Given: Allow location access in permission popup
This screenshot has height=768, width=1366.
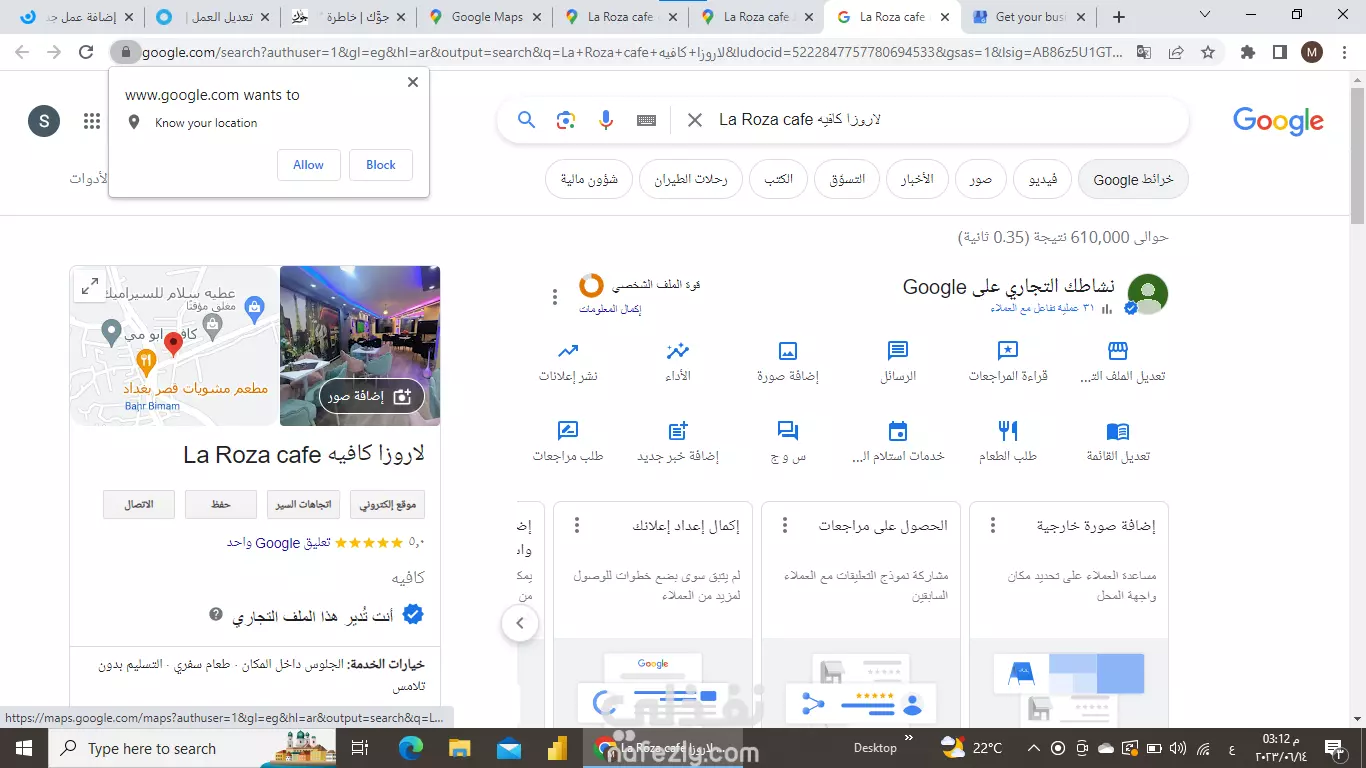Looking at the screenshot, I should point(308,165).
